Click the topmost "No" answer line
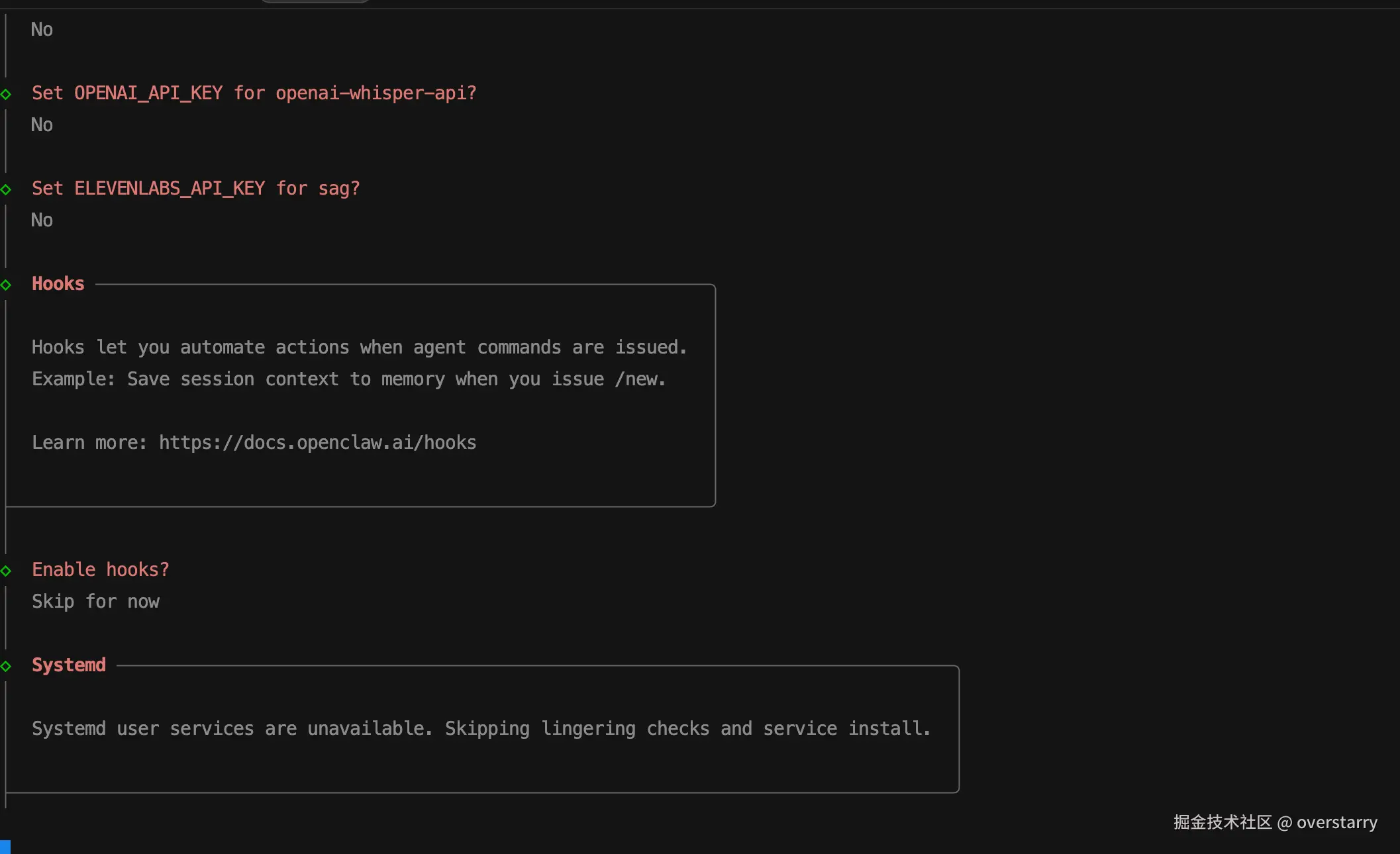Screen dimensions: 1400x854 click(42, 29)
